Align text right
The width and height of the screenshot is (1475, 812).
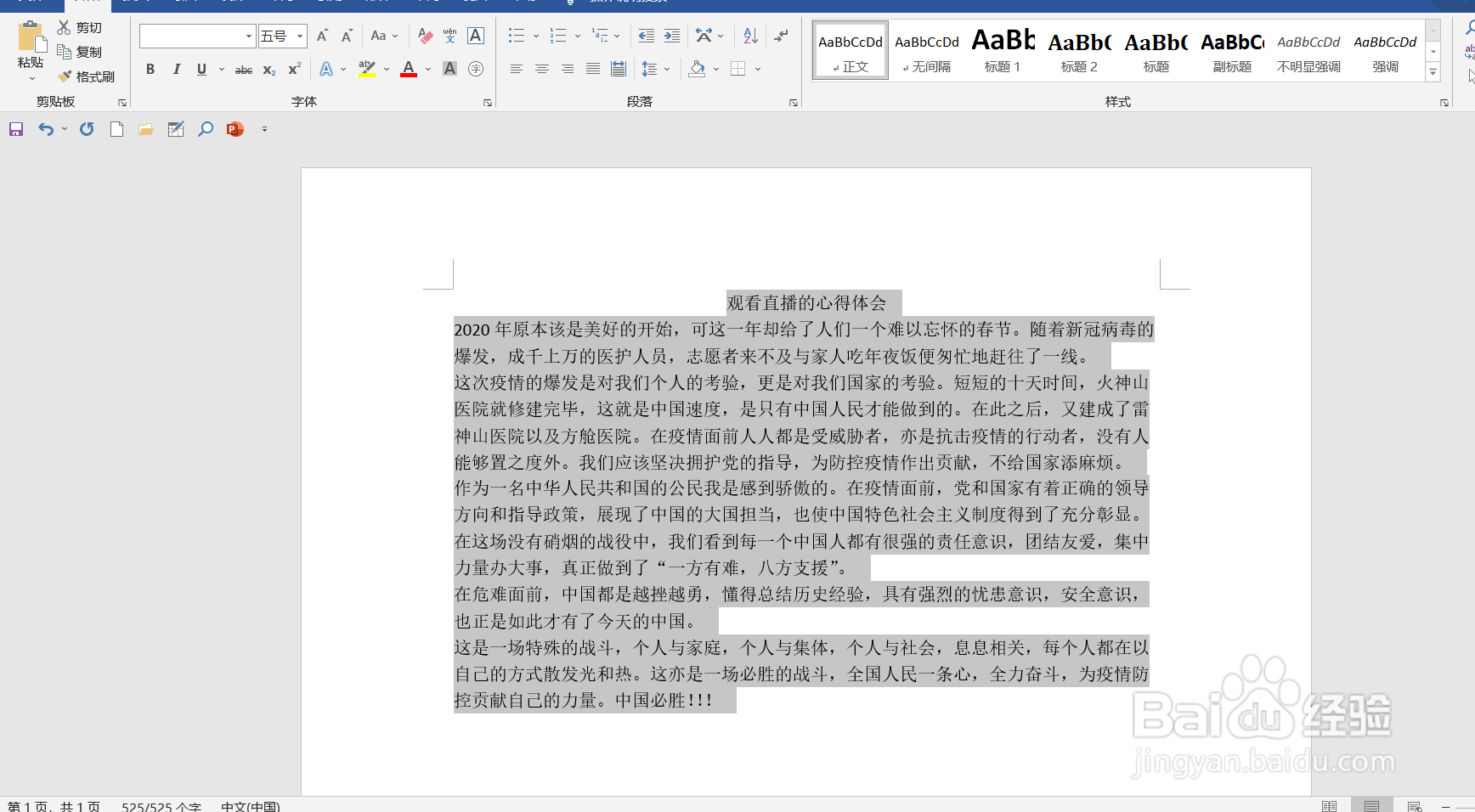tap(567, 69)
